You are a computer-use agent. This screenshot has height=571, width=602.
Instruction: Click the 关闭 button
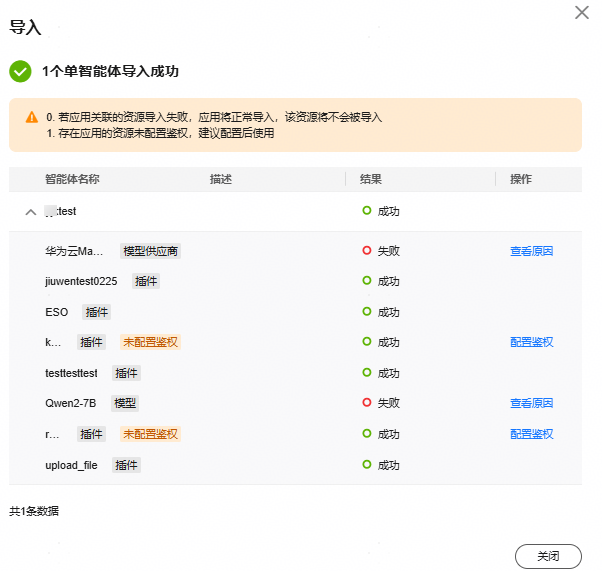tap(548, 556)
